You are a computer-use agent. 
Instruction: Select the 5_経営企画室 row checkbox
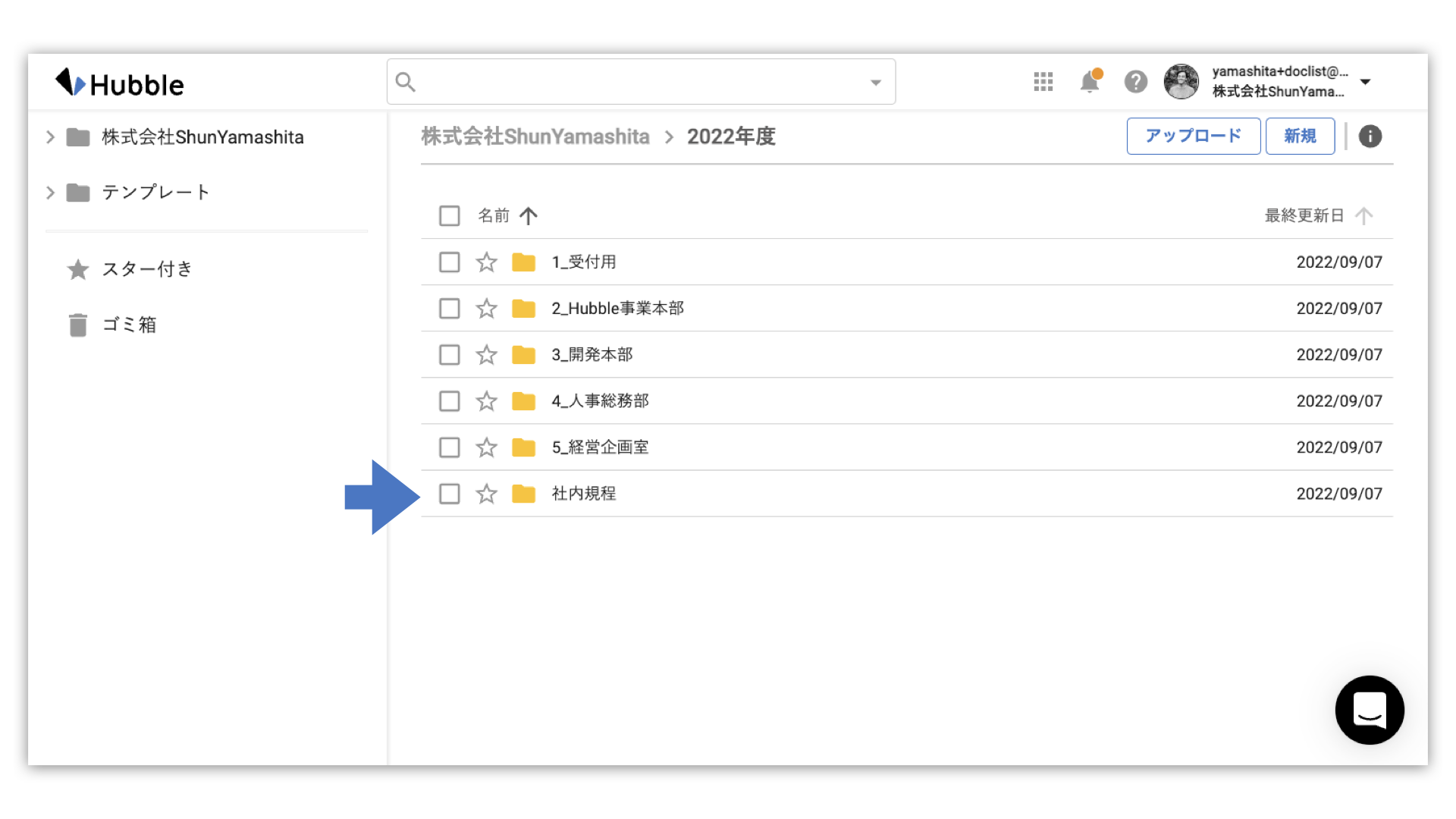point(450,447)
